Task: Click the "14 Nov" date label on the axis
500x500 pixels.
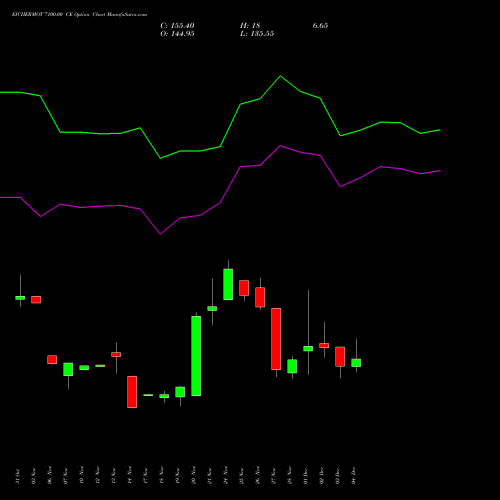Action: tap(130, 476)
